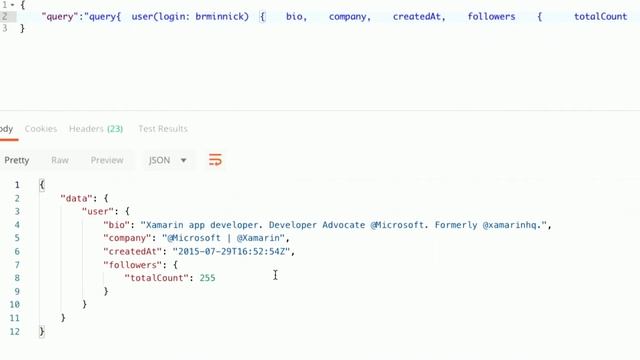The width and height of the screenshot is (640, 360).
Task: Click the "createdAt" key in response
Action: tap(132, 251)
